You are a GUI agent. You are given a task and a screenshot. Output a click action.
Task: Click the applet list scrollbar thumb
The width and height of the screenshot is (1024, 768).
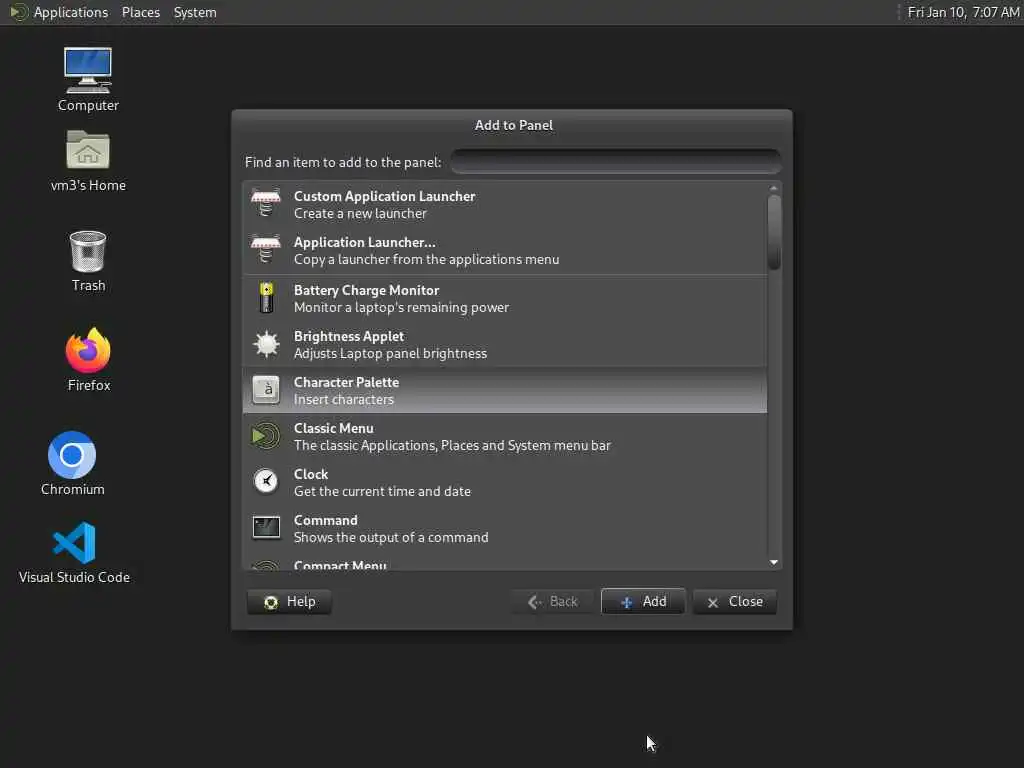click(774, 232)
